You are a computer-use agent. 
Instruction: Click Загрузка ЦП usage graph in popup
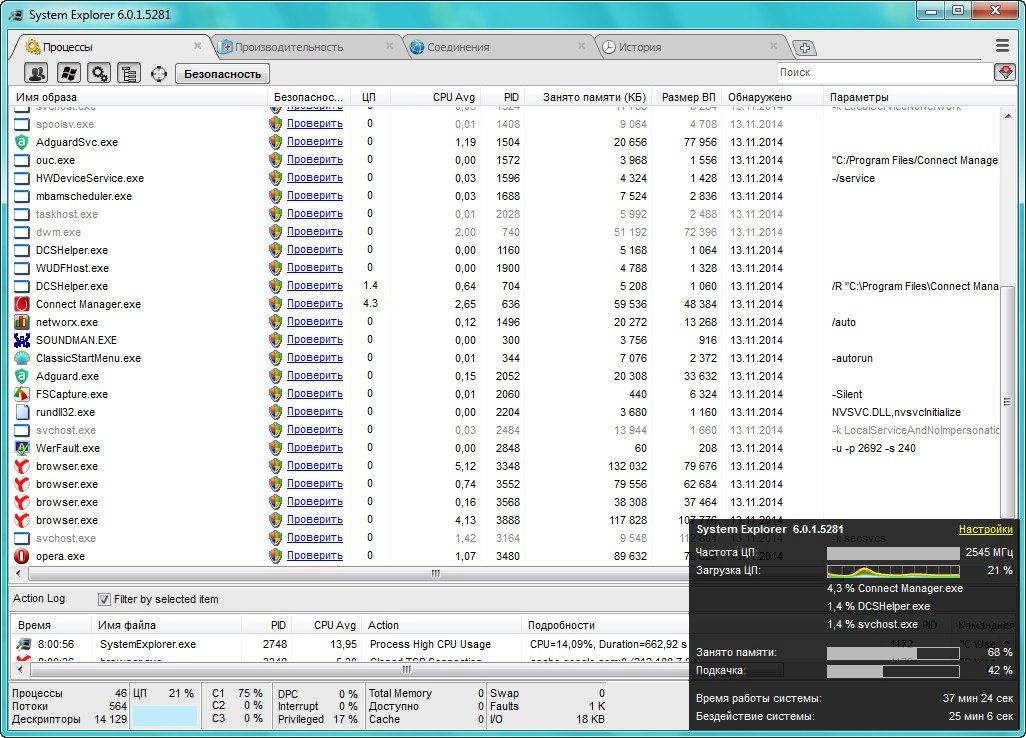pos(893,571)
